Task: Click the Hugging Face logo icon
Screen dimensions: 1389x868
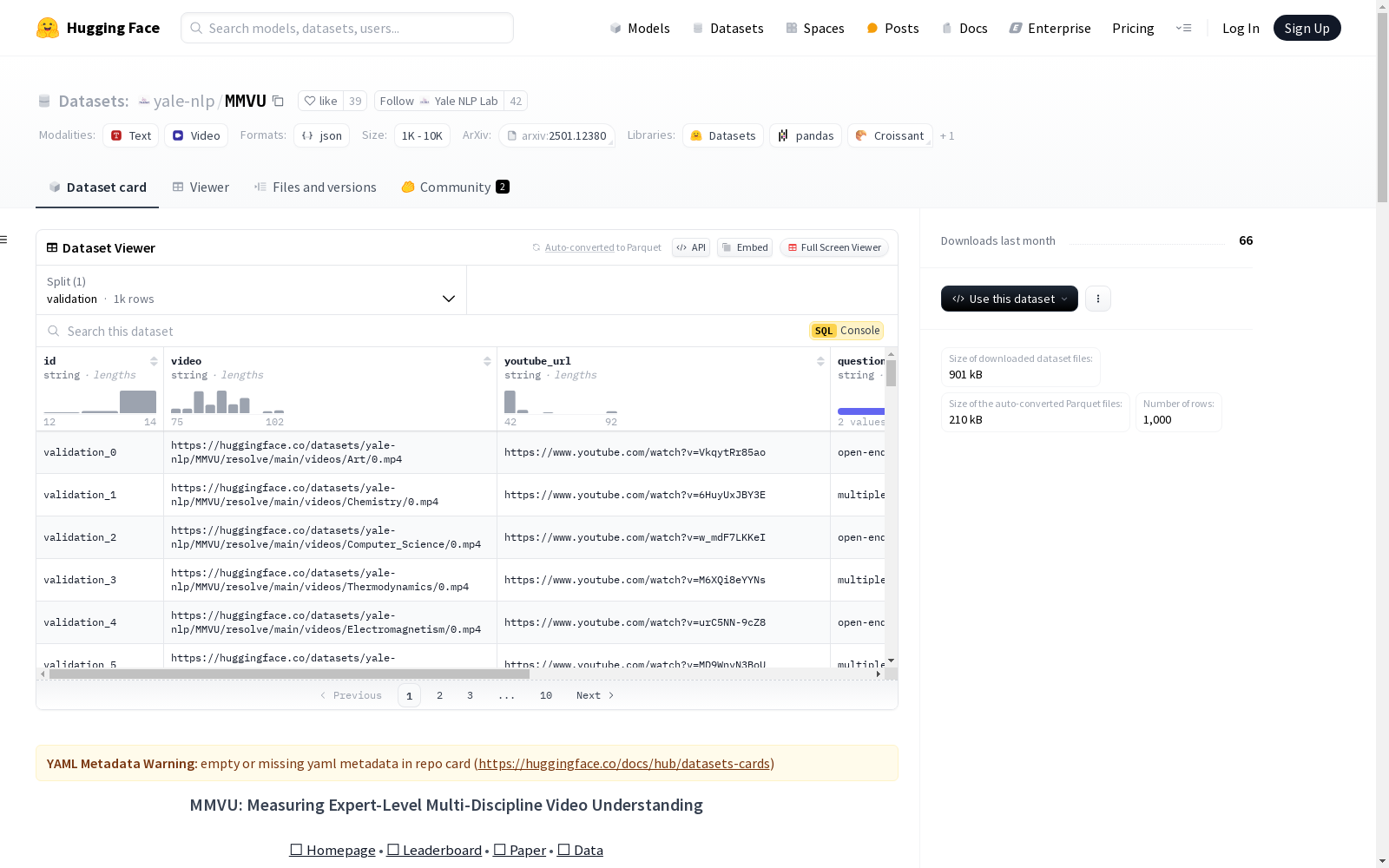Action: coord(48,28)
